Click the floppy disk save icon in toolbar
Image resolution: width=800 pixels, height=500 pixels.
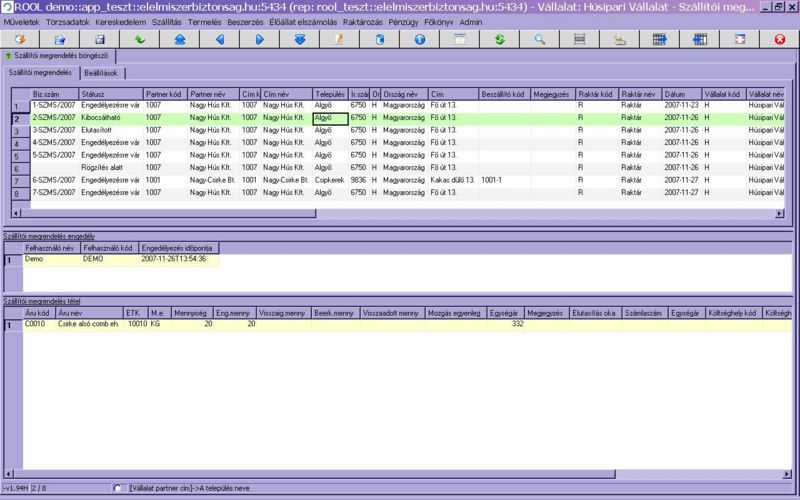point(100,39)
